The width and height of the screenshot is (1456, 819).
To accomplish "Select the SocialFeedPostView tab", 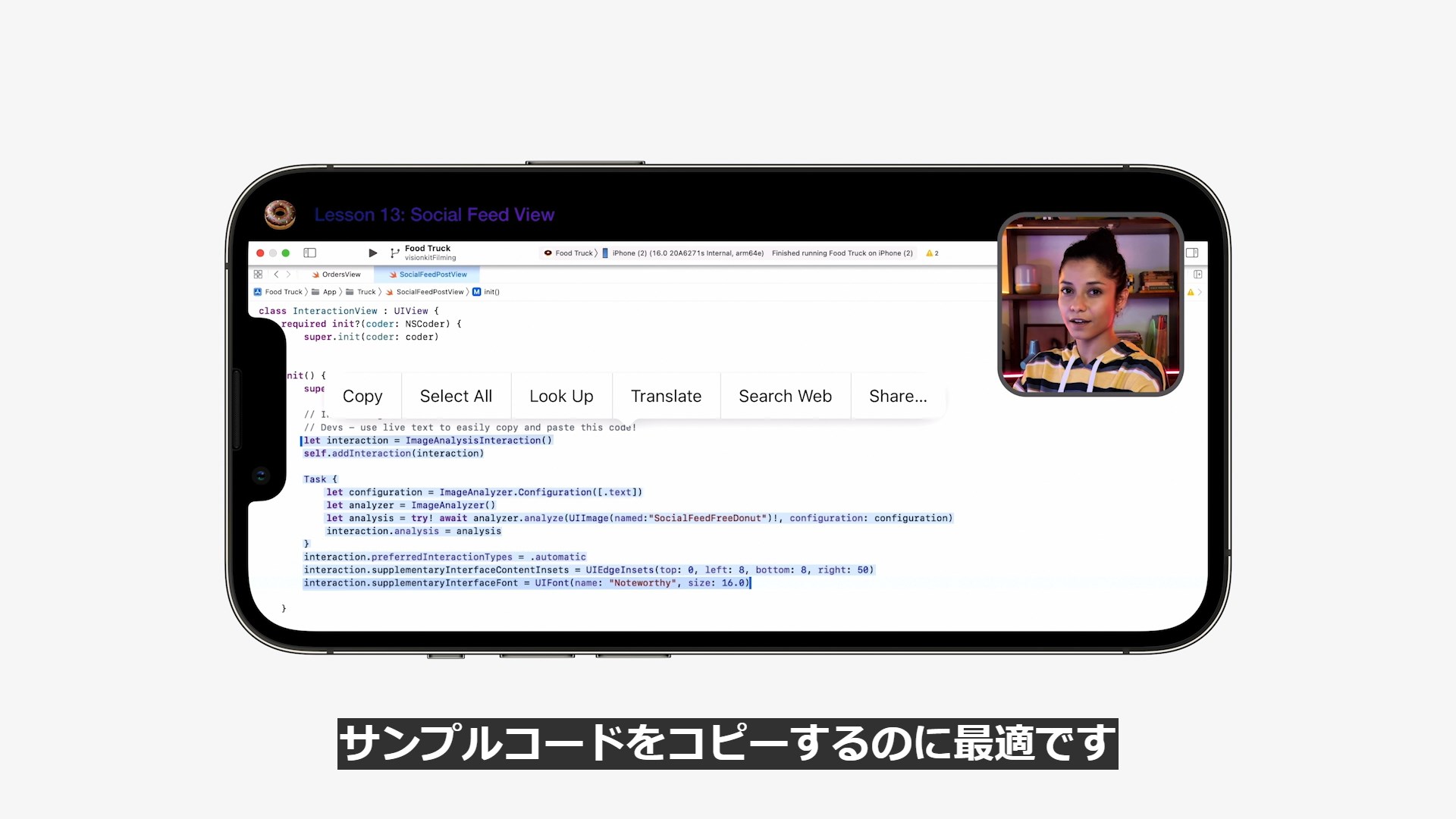I will (428, 275).
